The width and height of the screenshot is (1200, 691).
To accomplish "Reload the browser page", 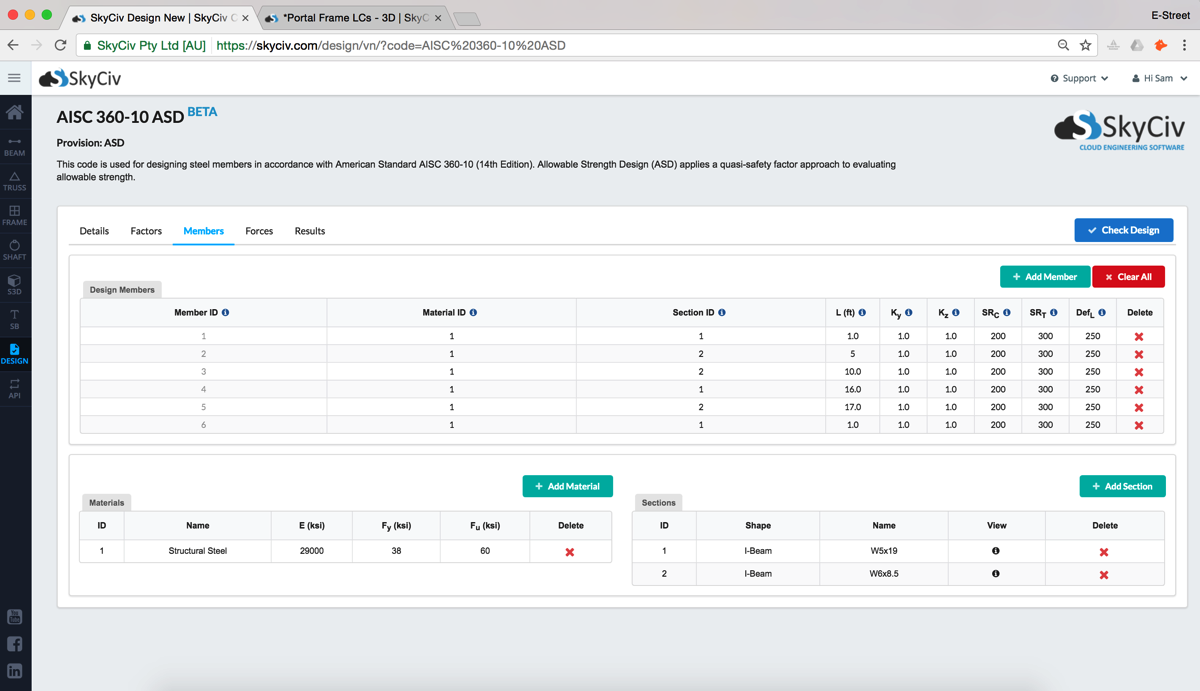I will pyautogui.click(x=60, y=45).
